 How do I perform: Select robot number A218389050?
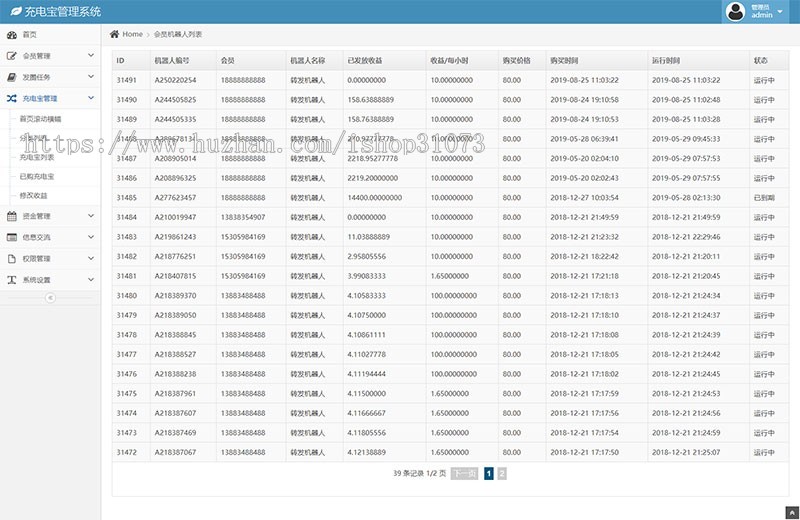(176, 315)
